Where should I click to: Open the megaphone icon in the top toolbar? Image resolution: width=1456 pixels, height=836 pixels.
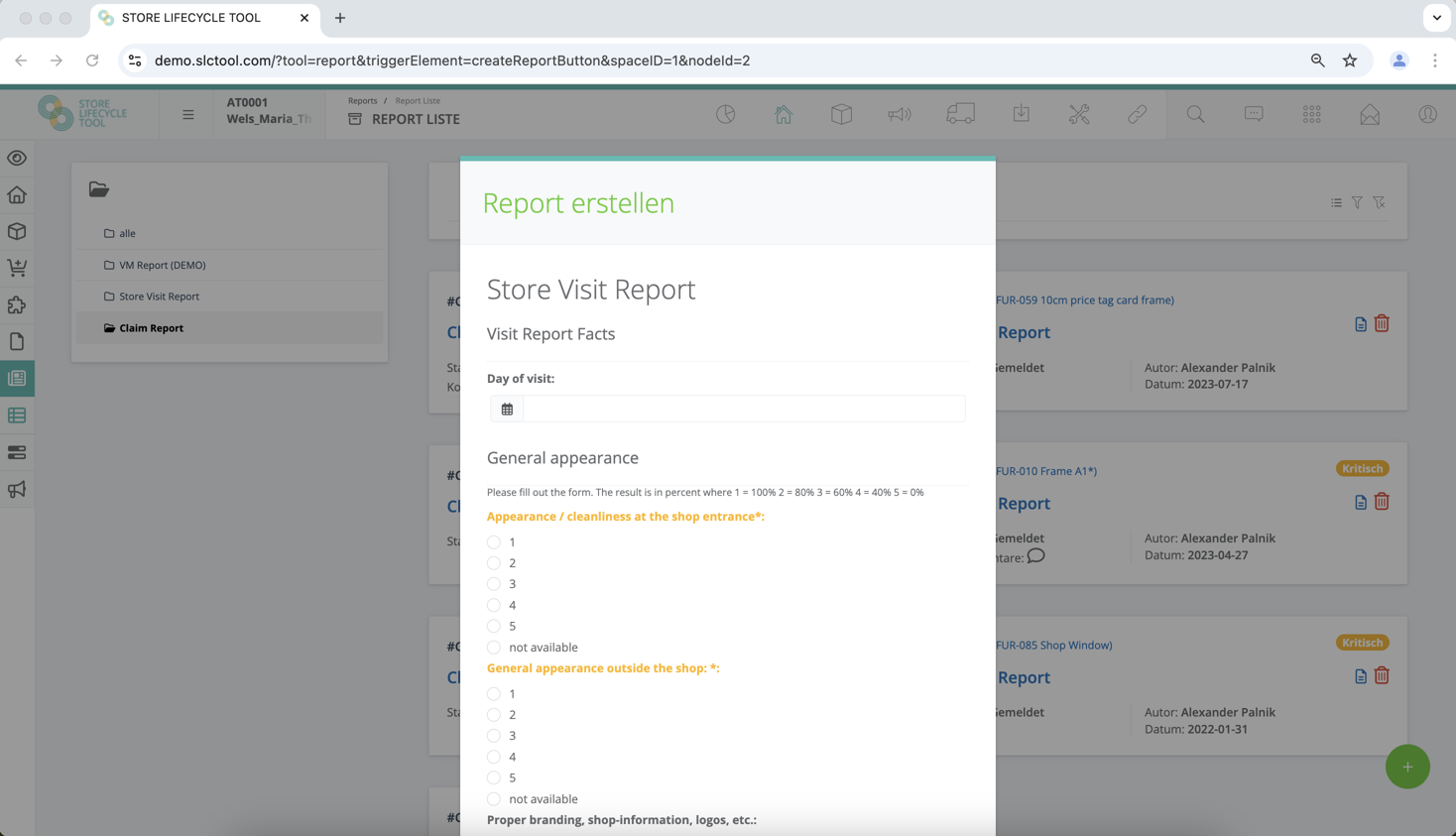tap(899, 115)
